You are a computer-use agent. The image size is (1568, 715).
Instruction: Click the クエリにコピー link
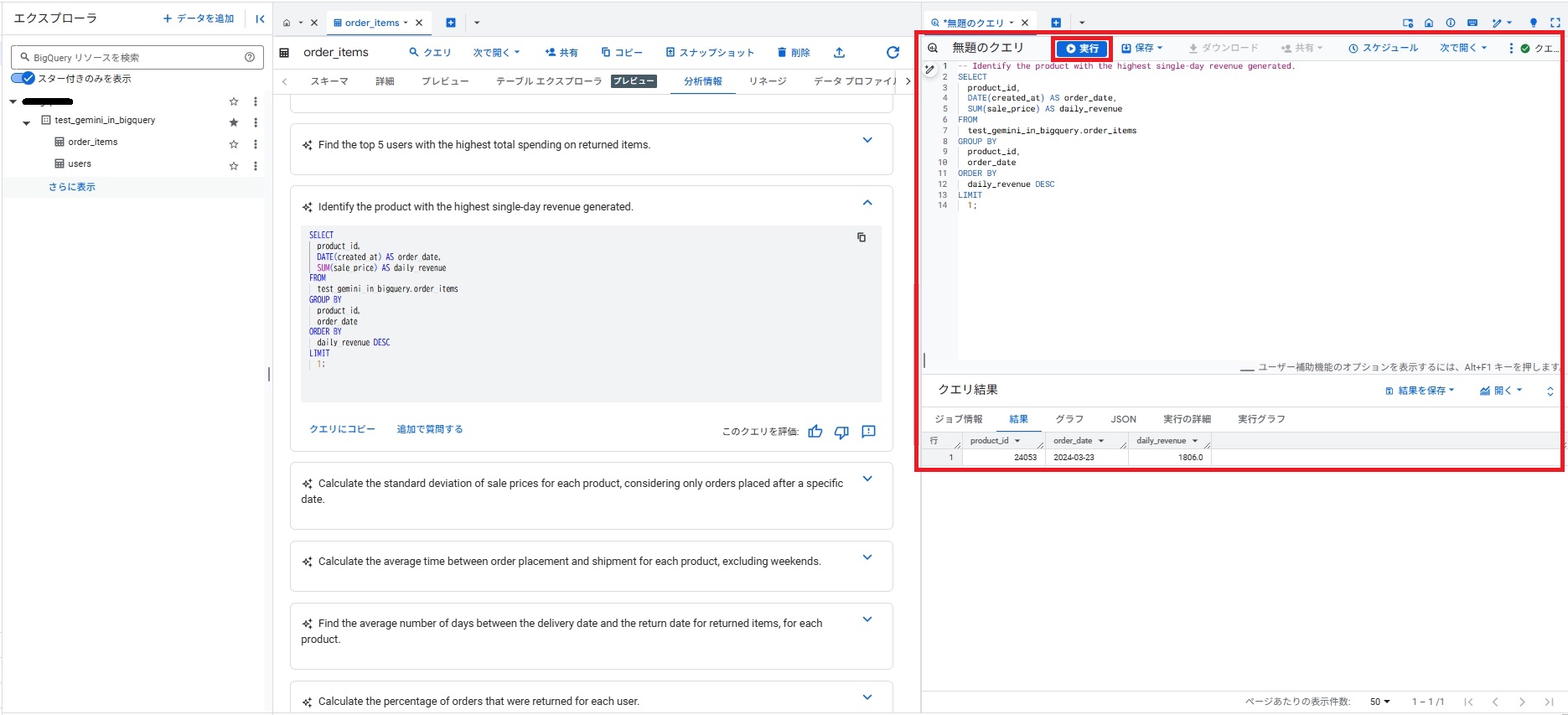click(x=342, y=429)
